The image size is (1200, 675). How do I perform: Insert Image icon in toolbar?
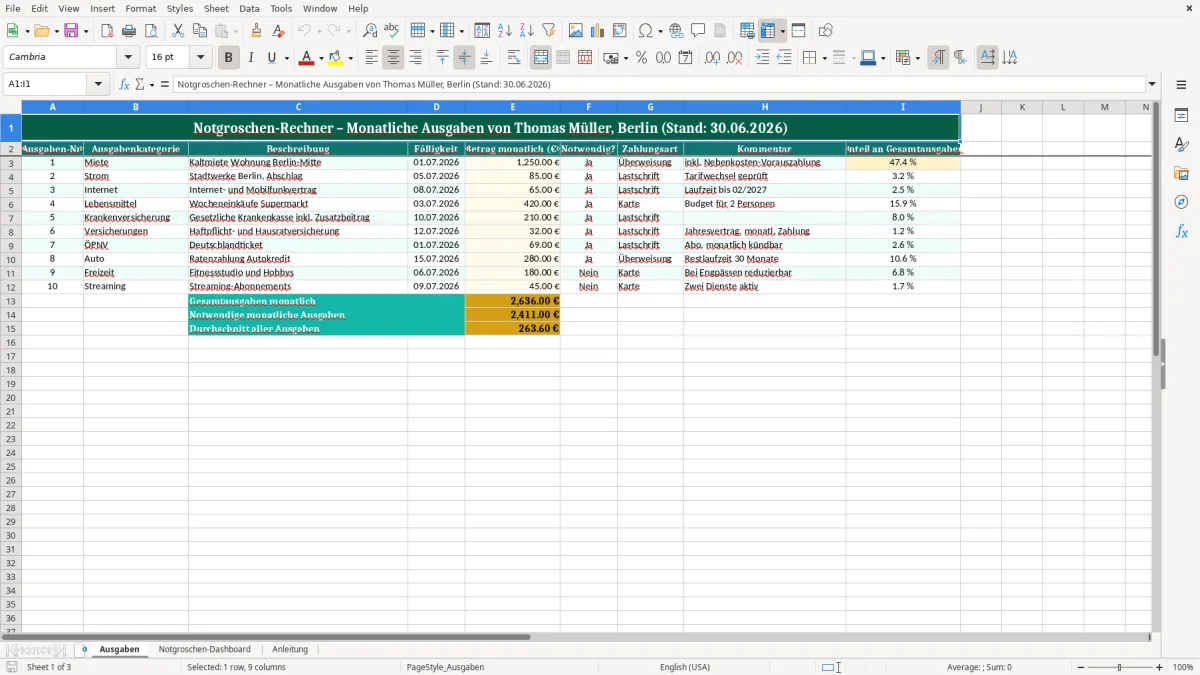[x=576, y=31]
